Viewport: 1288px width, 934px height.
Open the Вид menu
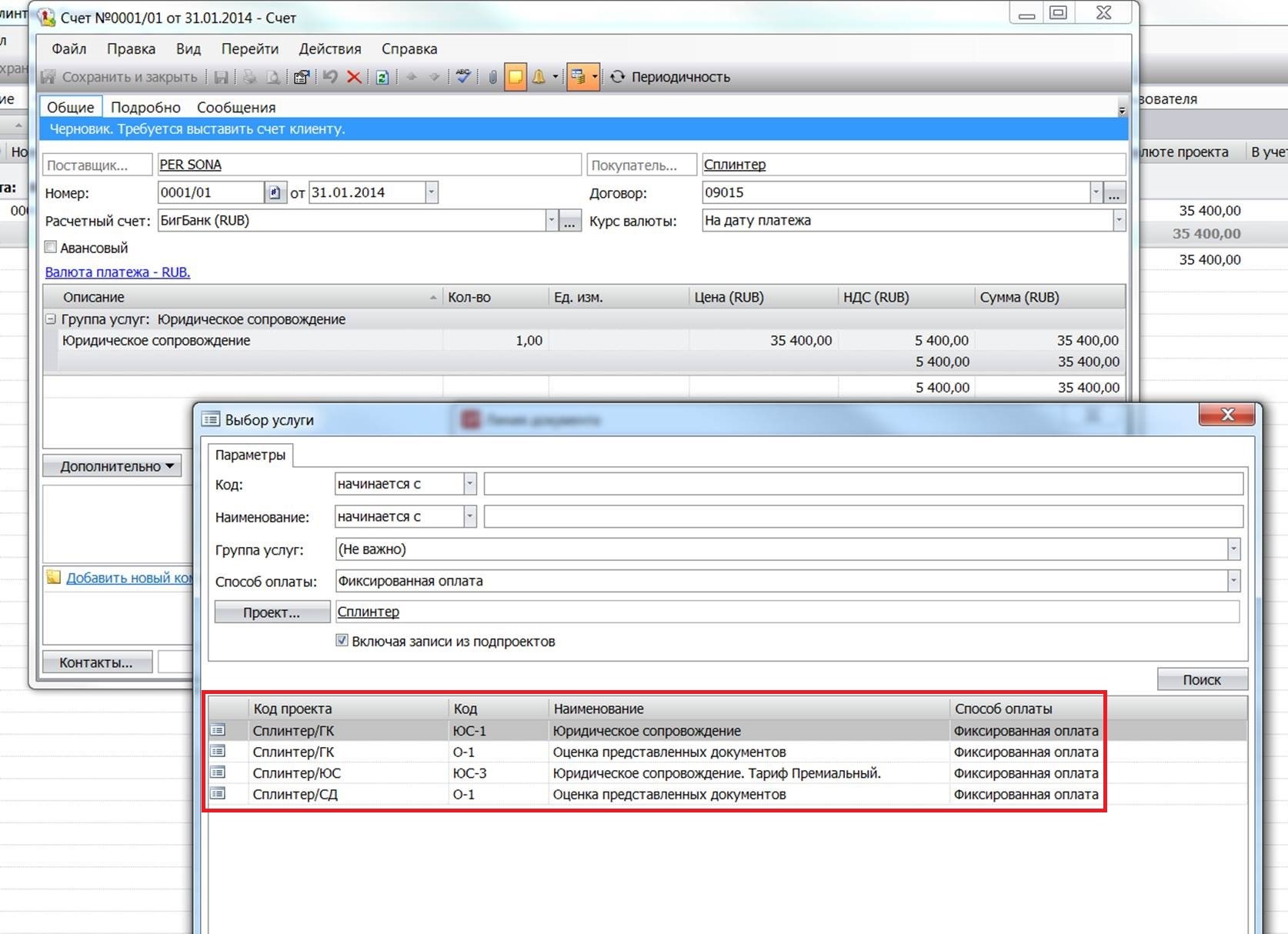(x=189, y=48)
